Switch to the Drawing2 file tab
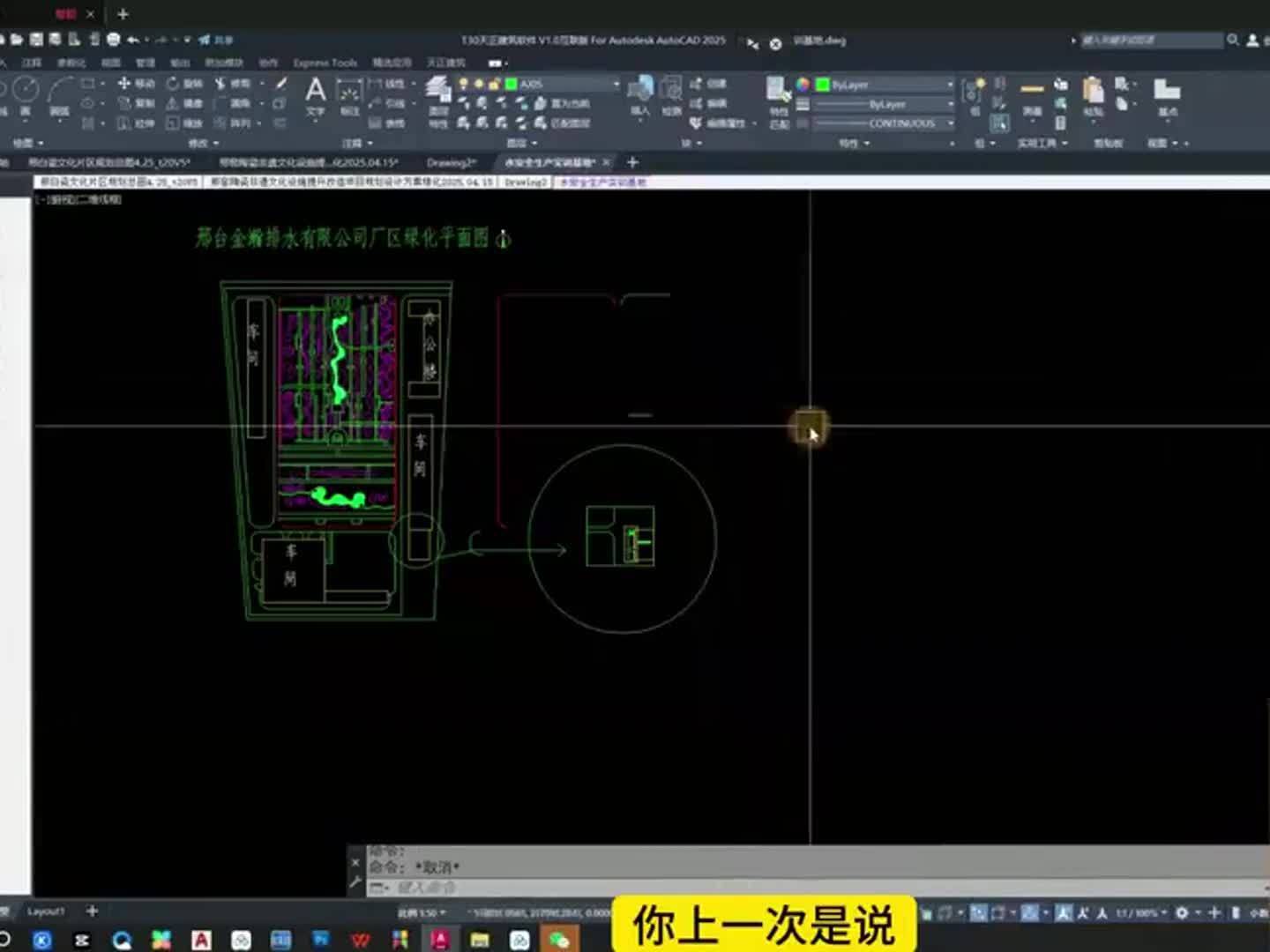Viewport: 1270px width, 952px height. coord(452,162)
